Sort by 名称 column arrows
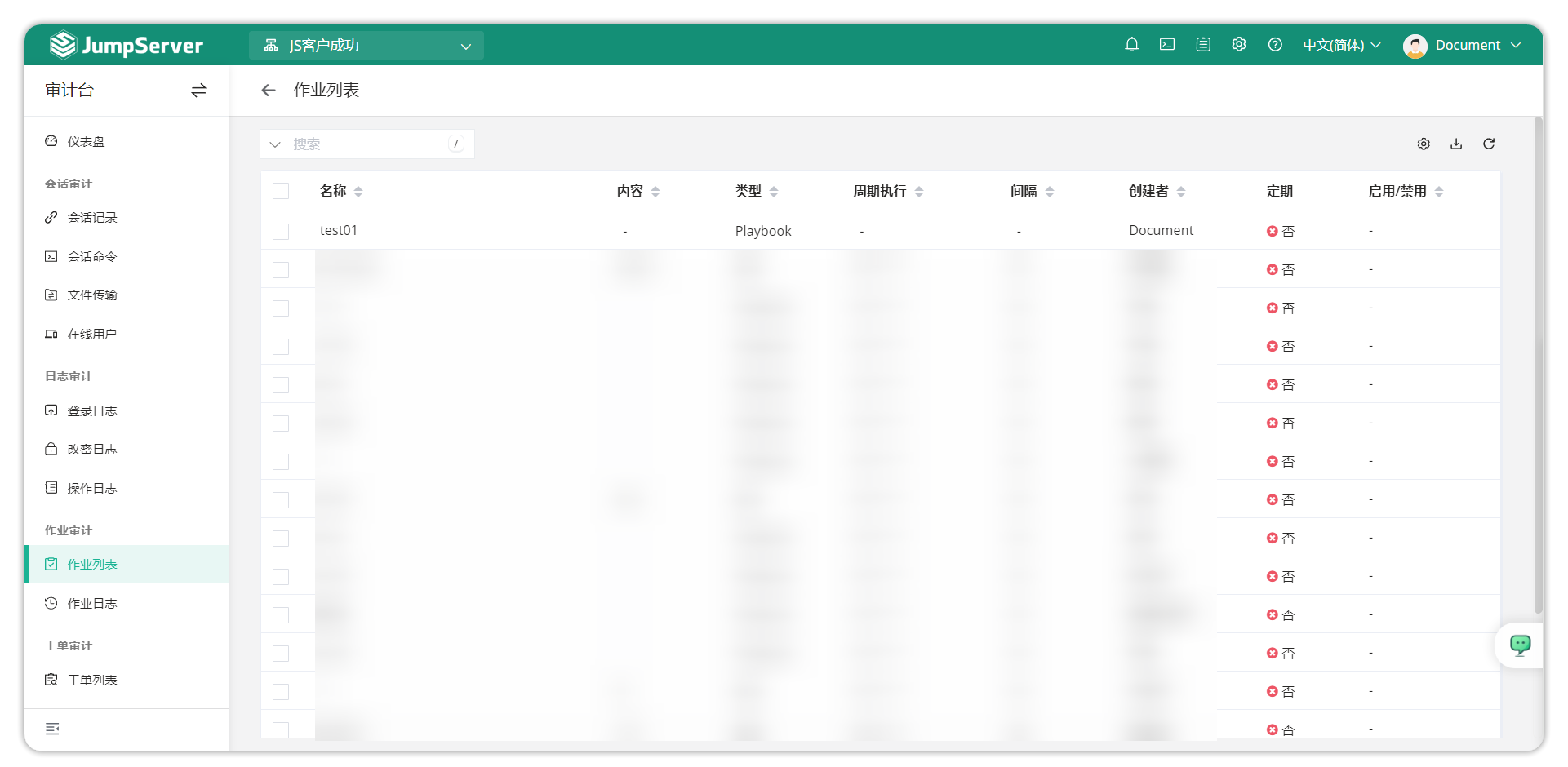The height and width of the screenshot is (767, 1568). [x=358, y=192]
